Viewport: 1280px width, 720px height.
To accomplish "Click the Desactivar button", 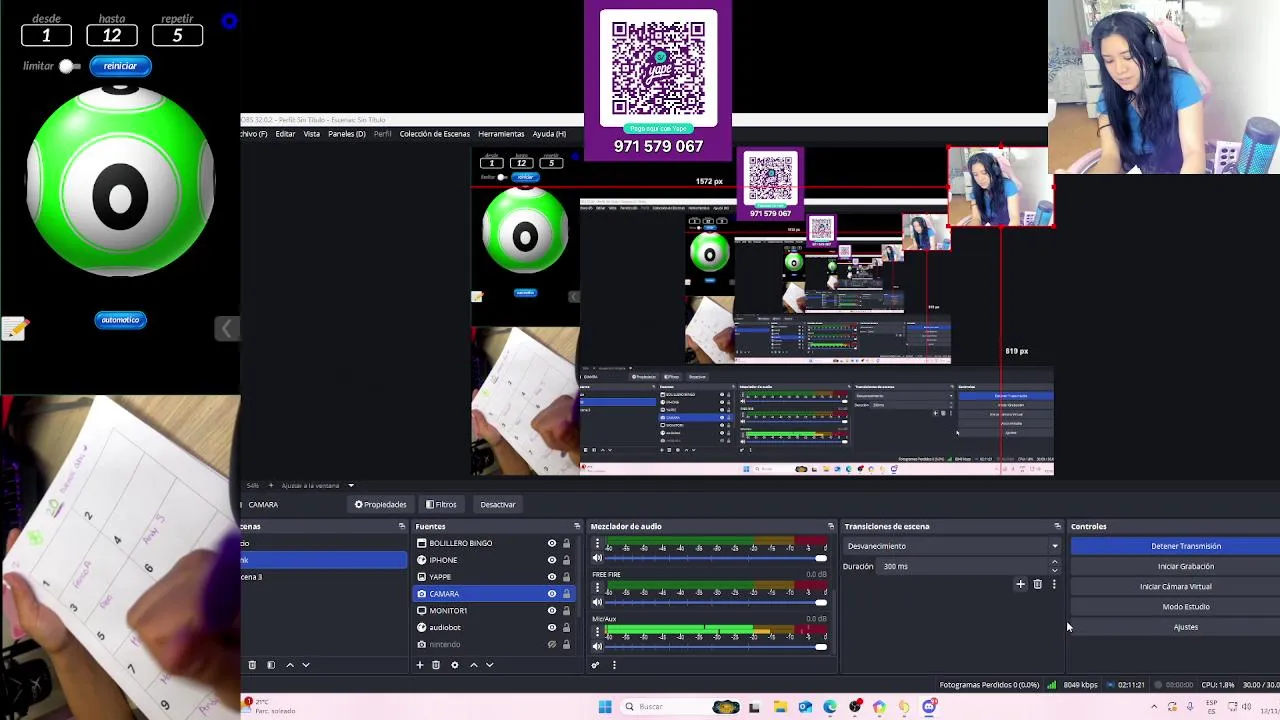I will [x=497, y=505].
